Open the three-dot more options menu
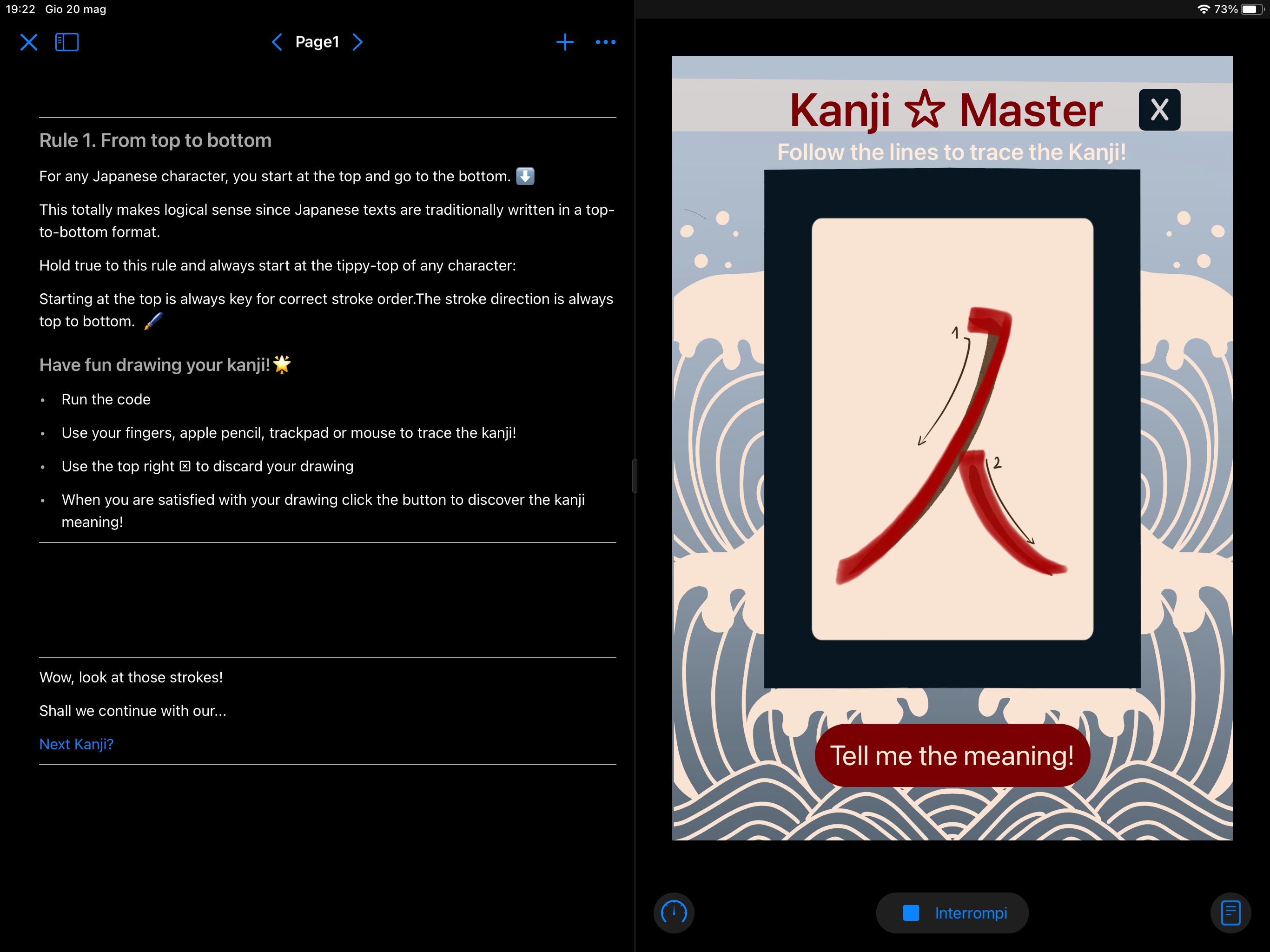 [x=605, y=42]
